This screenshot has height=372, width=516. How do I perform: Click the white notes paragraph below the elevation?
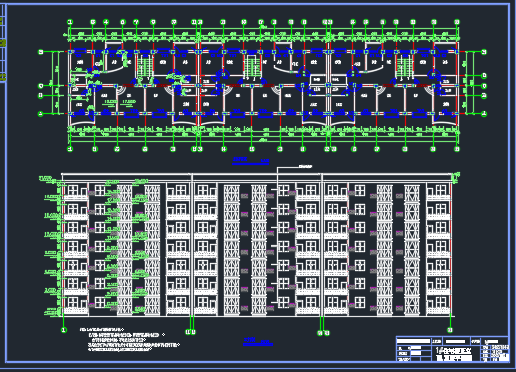tap(130, 340)
